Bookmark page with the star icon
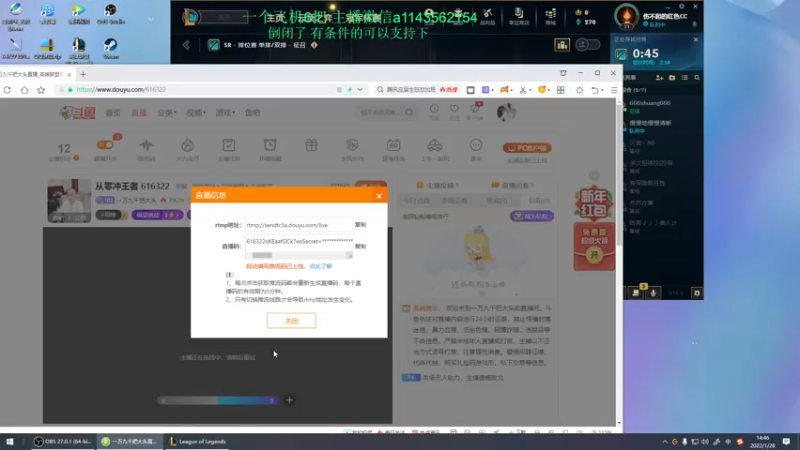This screenshot has width=800, height=450. (41, 90)
